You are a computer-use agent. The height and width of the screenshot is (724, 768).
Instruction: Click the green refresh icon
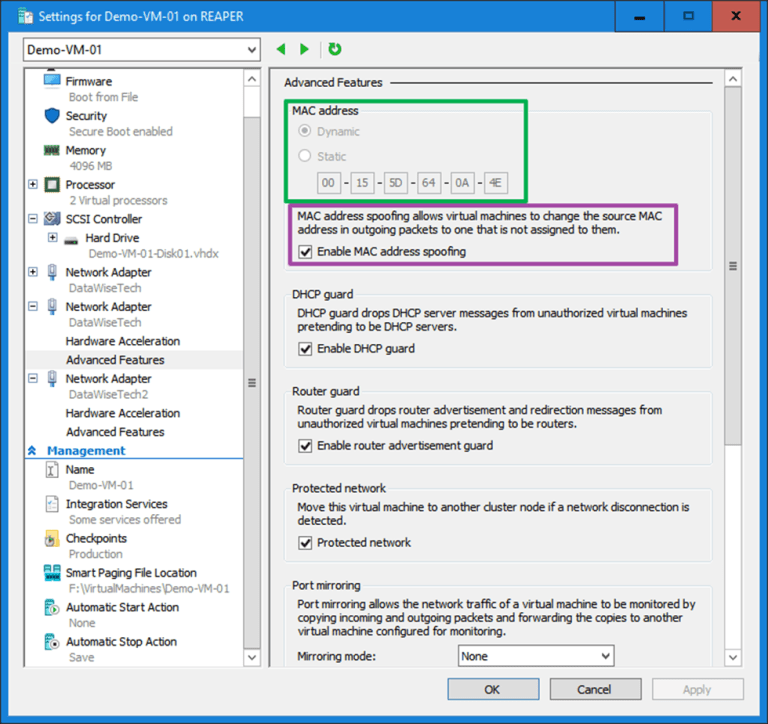334,49
